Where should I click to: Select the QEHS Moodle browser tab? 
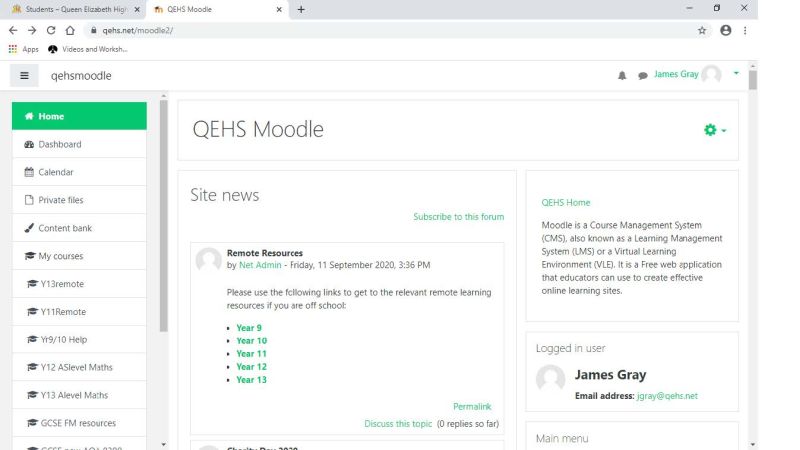pyautogui.click(x=217, y=9)
